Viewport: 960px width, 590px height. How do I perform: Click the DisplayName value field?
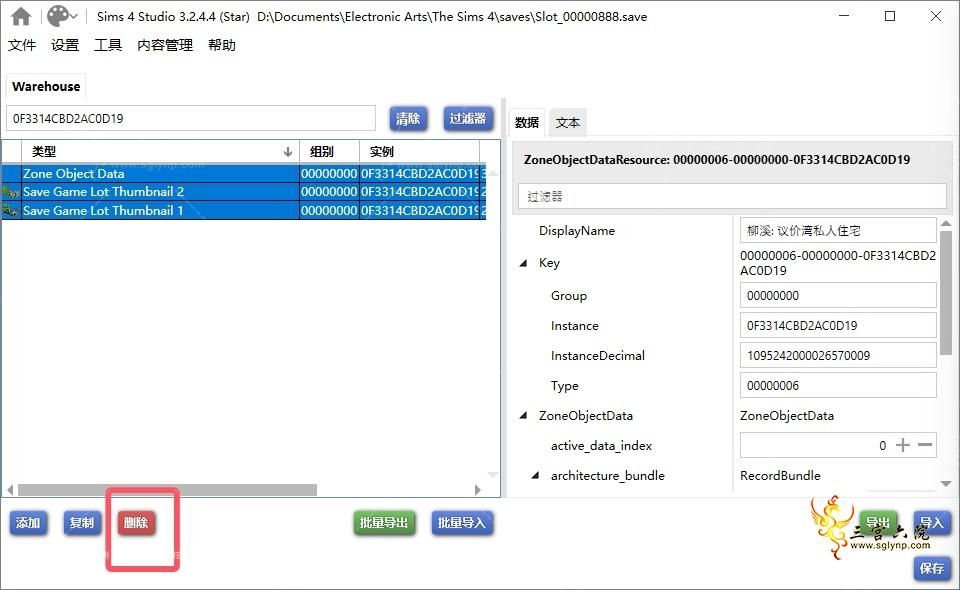838,231
